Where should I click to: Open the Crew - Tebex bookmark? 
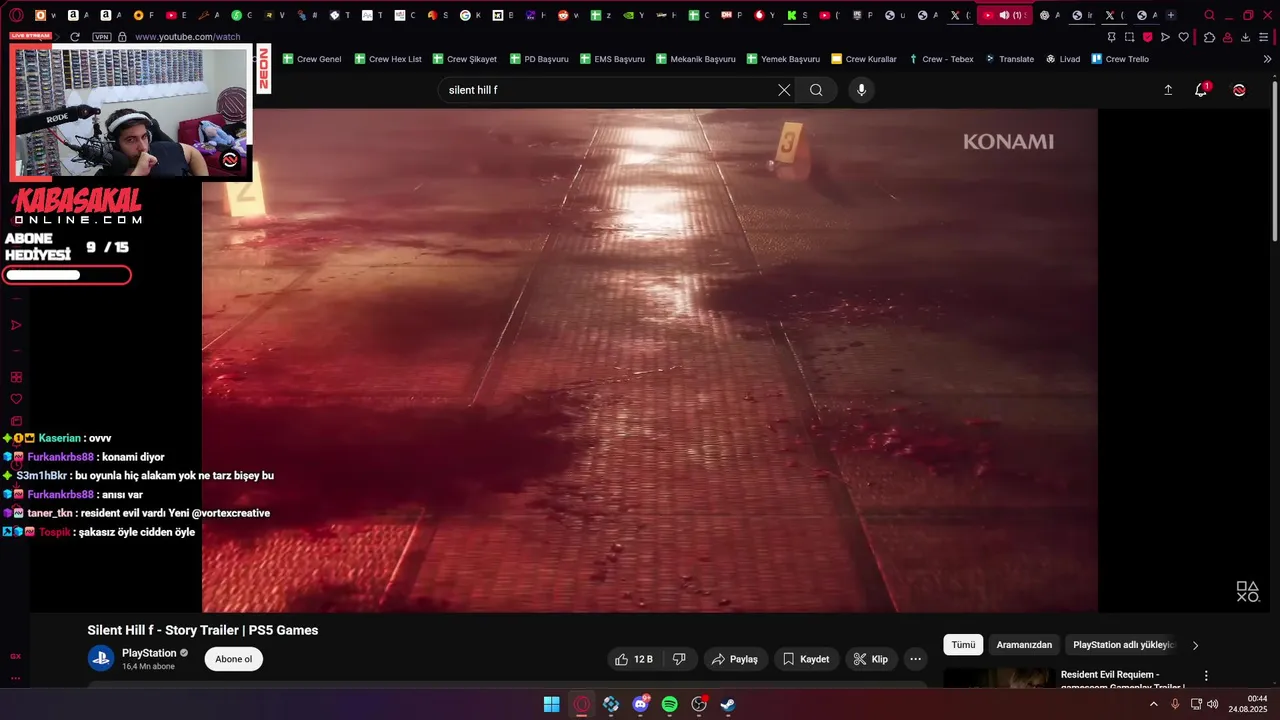pyautogui.click(x=941, y=59)
